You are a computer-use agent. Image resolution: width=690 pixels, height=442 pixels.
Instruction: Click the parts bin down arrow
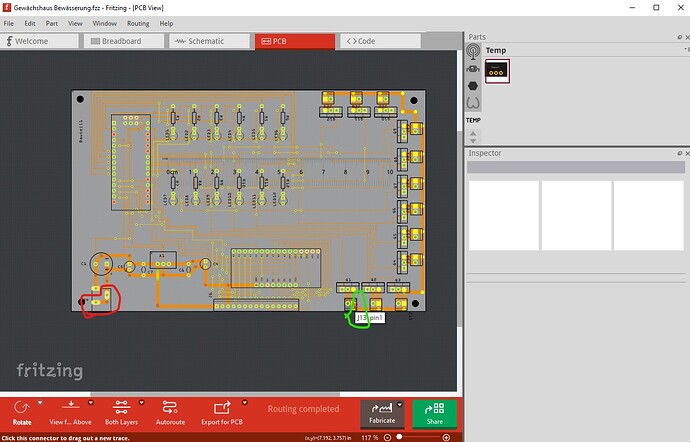click(x=473, y=141)
